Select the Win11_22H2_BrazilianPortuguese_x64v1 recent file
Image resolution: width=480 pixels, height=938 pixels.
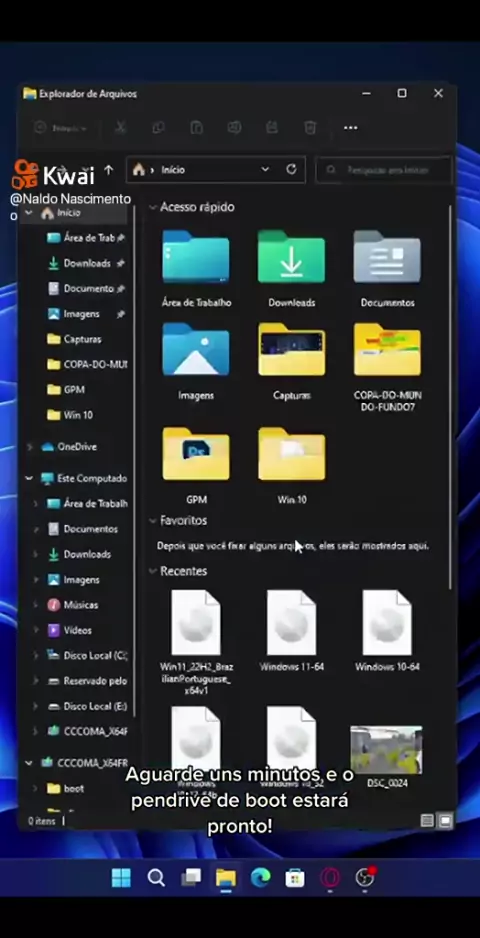196,642
